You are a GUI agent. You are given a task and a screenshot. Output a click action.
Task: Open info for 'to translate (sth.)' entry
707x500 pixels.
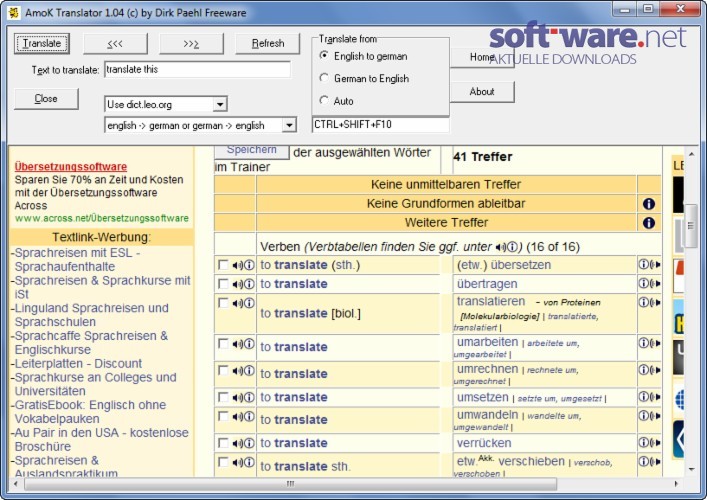pos(249,265)
